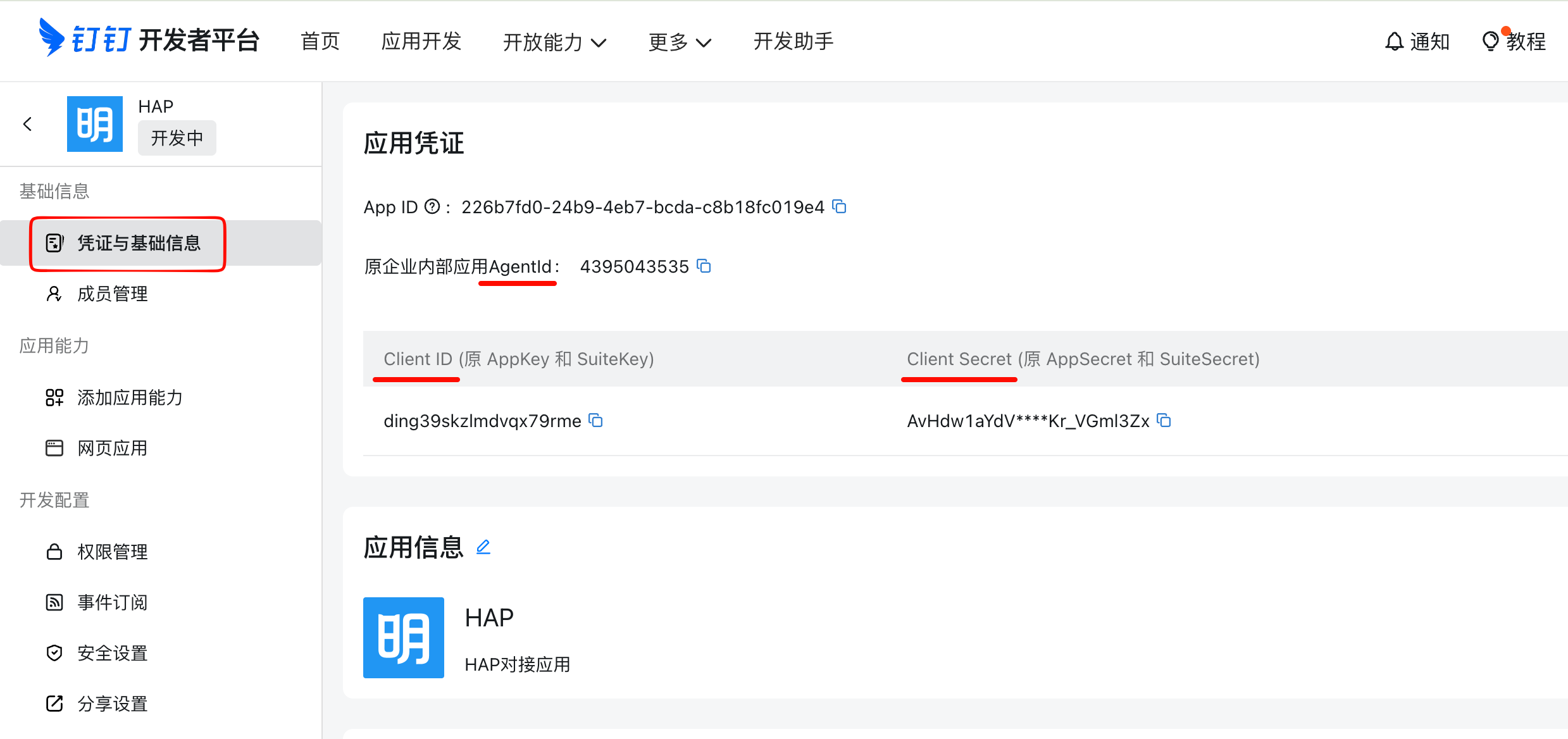Expand the 开放能力 dropdown menu
The width and height of the screenshot is (1568, 739).
point(554,42)
